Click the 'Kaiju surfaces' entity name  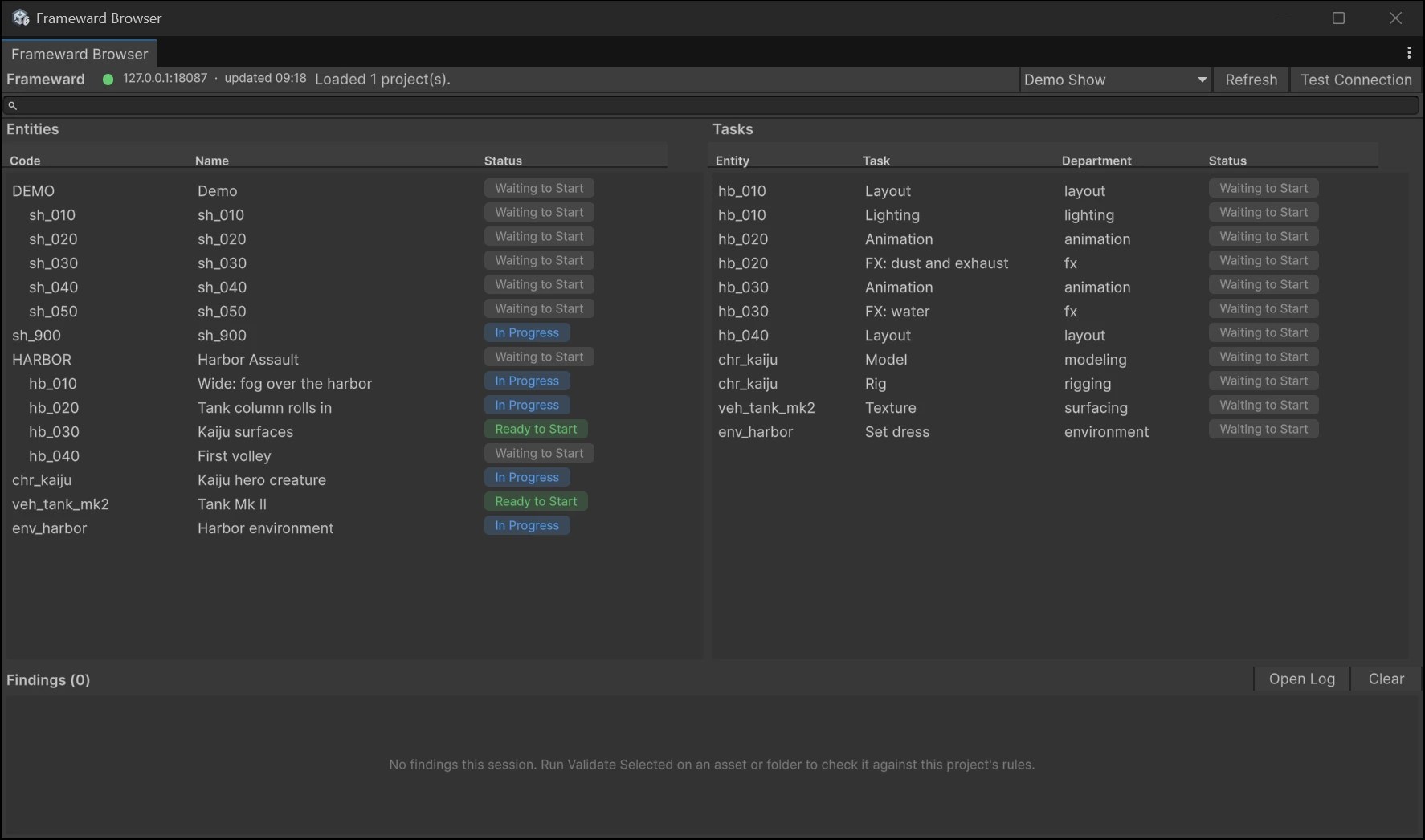click(x=245, y=431)
